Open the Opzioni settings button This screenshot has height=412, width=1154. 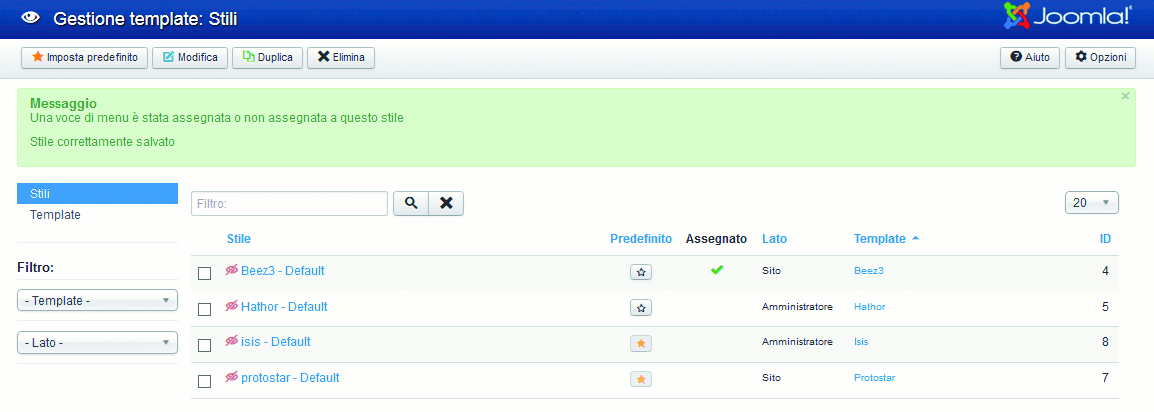pyautogui.click(x=1100, y=57)
